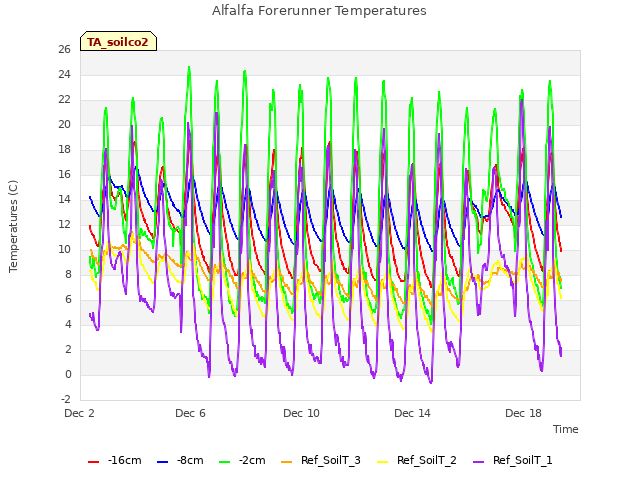Click the 16 y-axis tick label
The height and width of the screenshot is (480, 640).
(64, 174)
